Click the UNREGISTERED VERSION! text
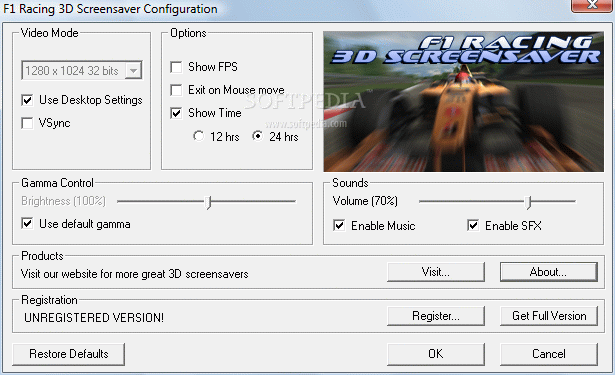Image resolution: width=615 pixels, height=375 pixels. coord(94,317)
